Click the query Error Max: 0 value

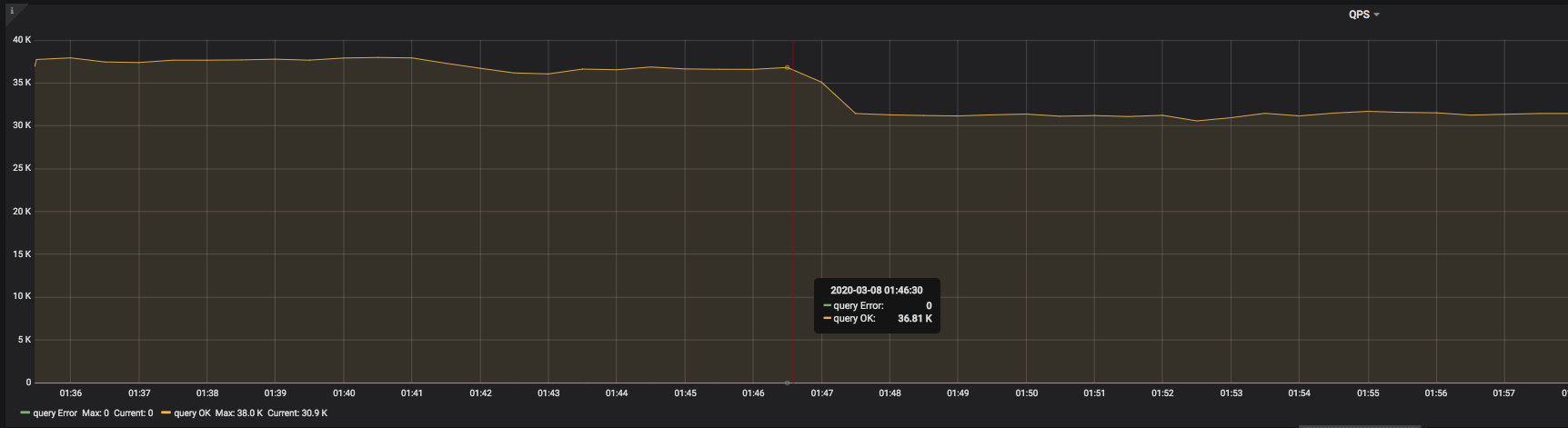pos(95,413)
